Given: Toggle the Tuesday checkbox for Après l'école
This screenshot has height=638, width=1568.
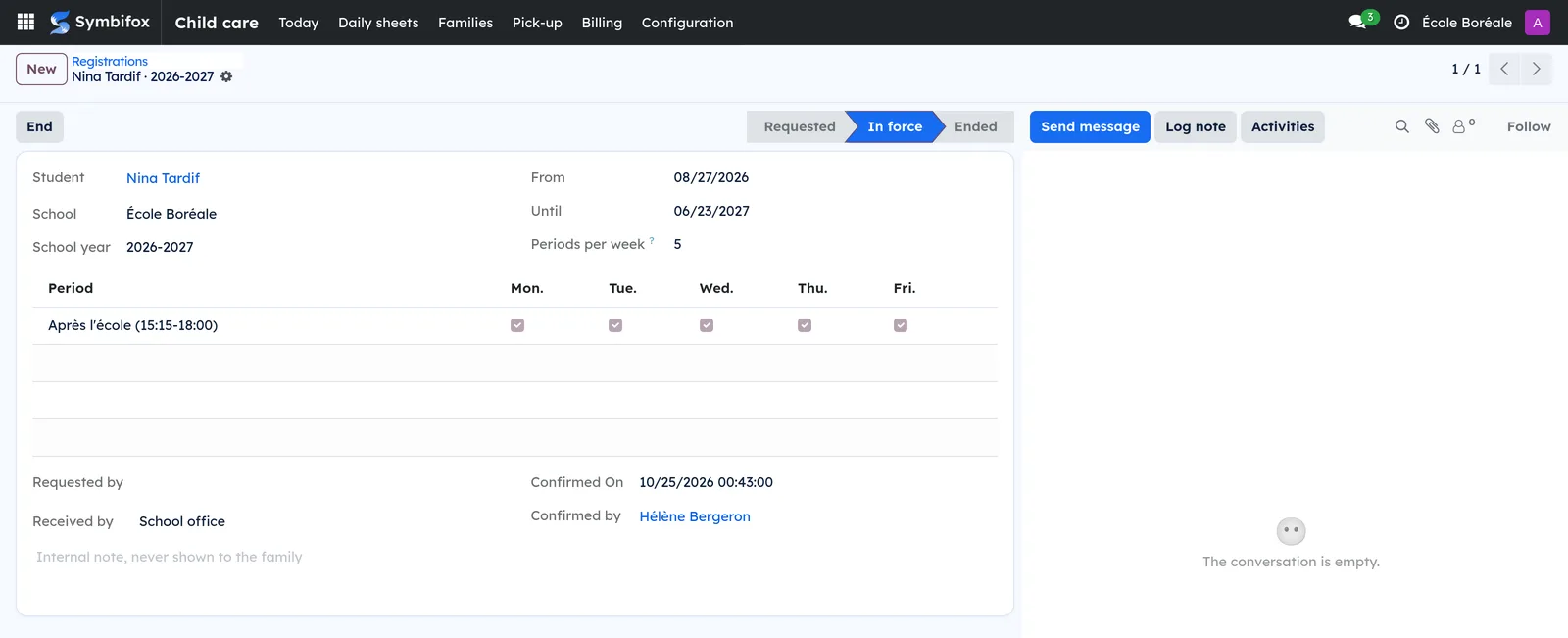Looking at the screenshot, I should 615,325.
